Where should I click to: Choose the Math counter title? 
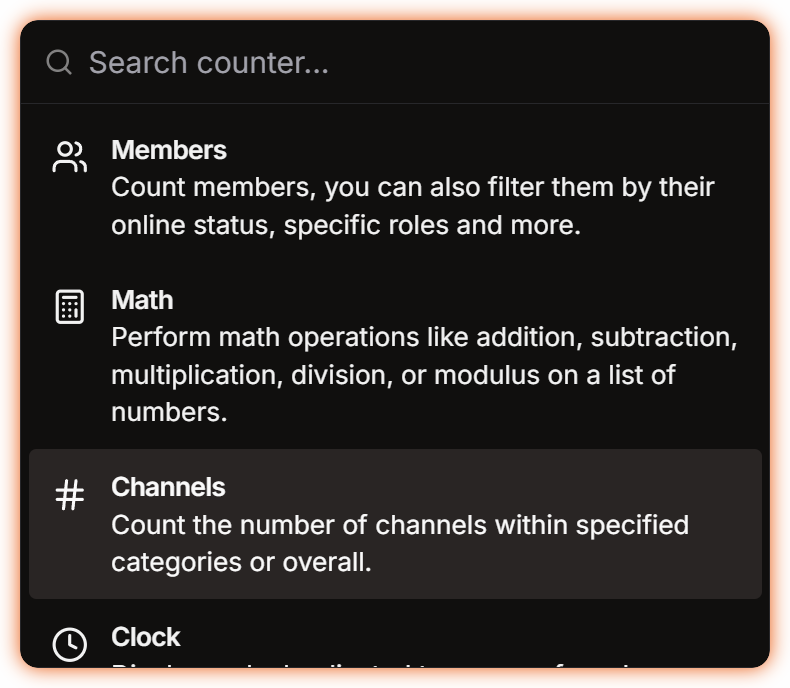142,300
